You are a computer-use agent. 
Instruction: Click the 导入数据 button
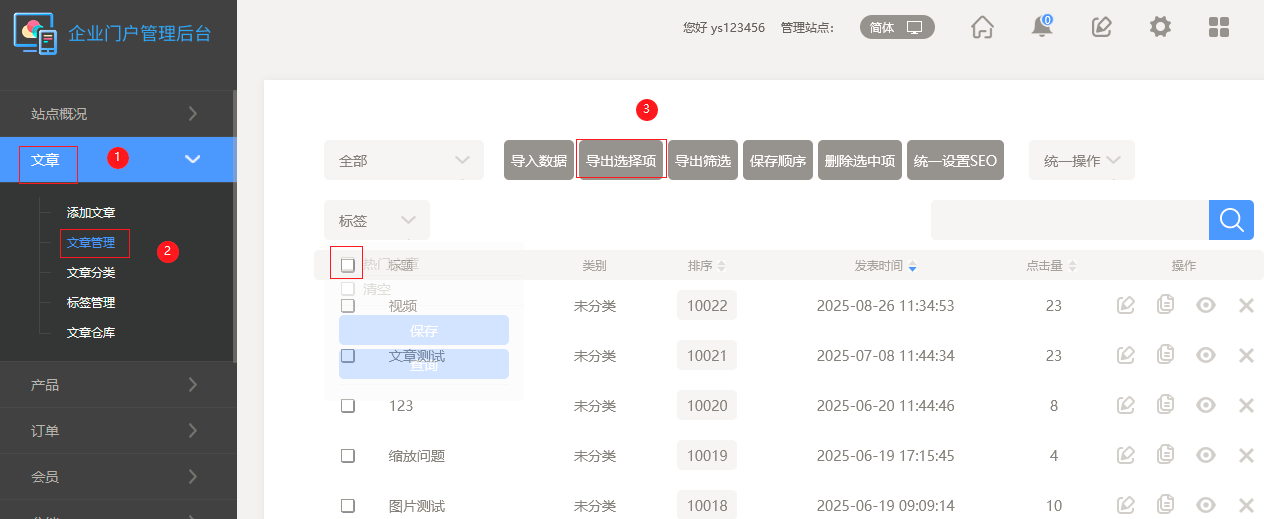pyautogui.click(x=539, y=160)
